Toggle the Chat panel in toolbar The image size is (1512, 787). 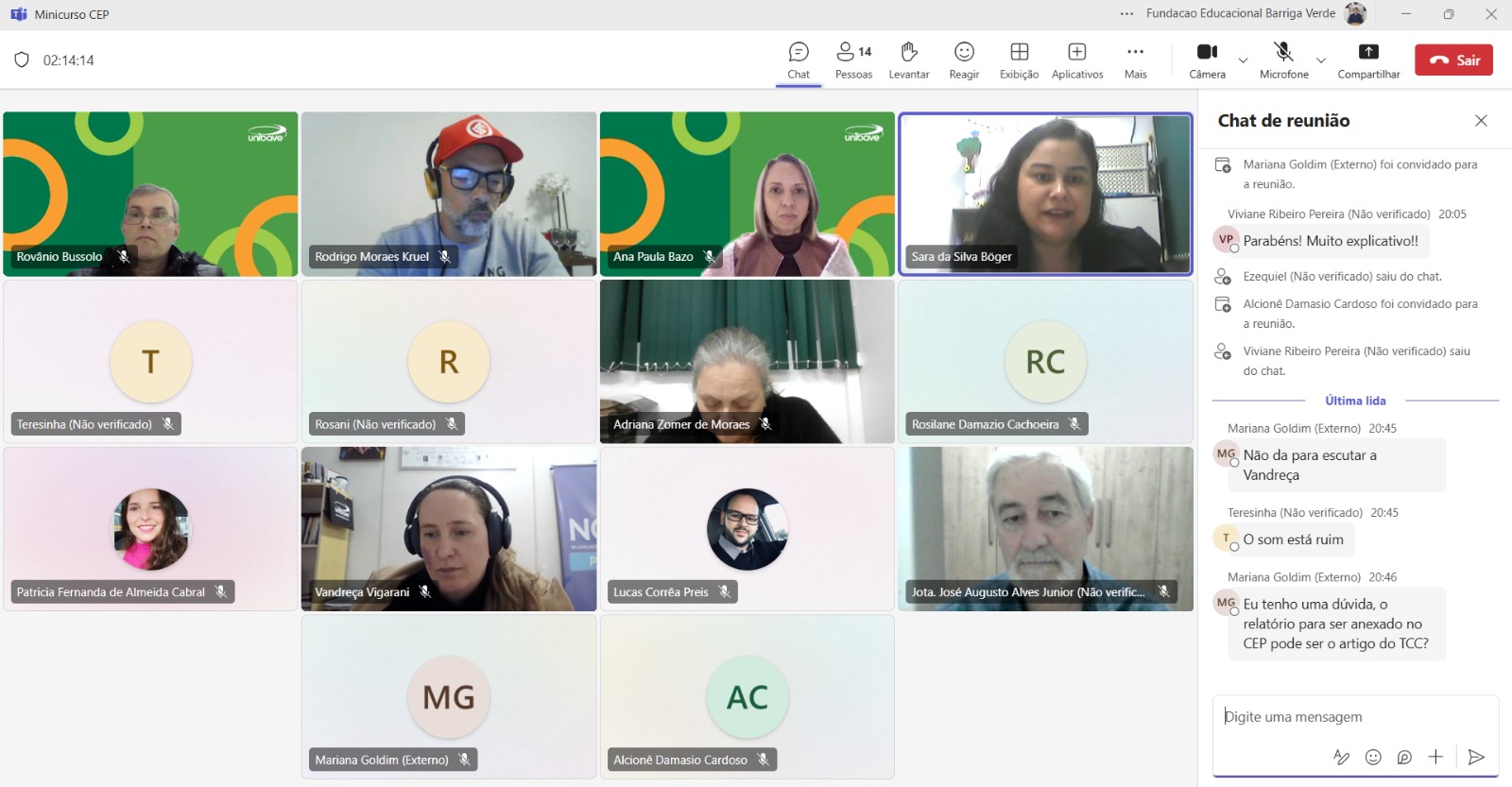pyautogui.click(x=799, y=60)
